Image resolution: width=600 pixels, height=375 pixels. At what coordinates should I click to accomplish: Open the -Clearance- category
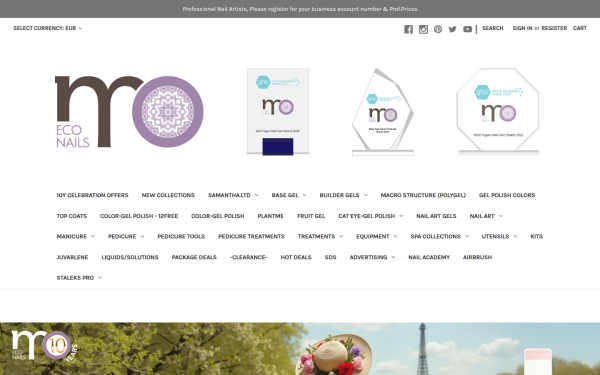[x=249, y=257]
